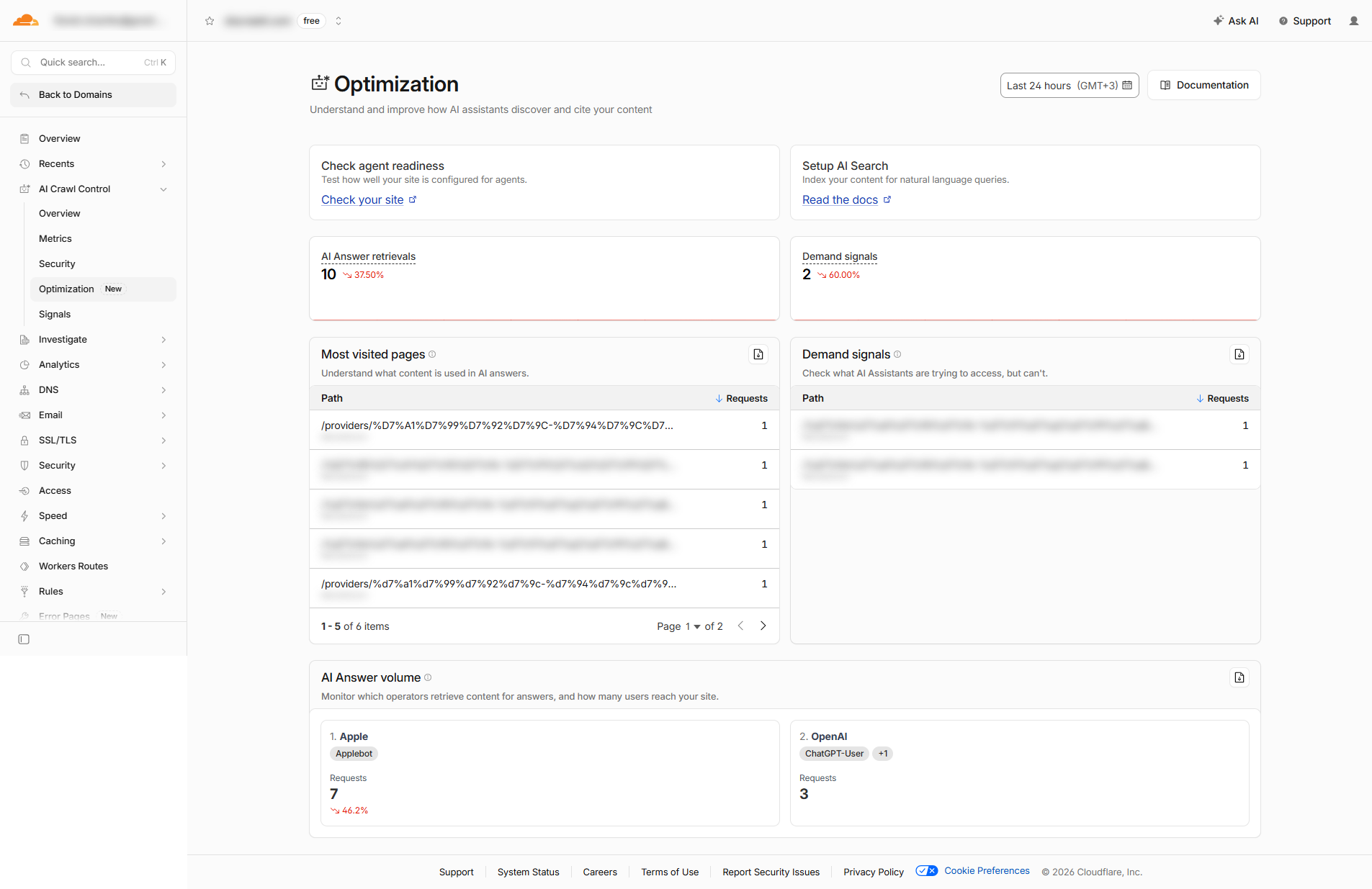Export the Demand signals table
This screenshot has width=1372, height=889.
tap(1239, 354)
